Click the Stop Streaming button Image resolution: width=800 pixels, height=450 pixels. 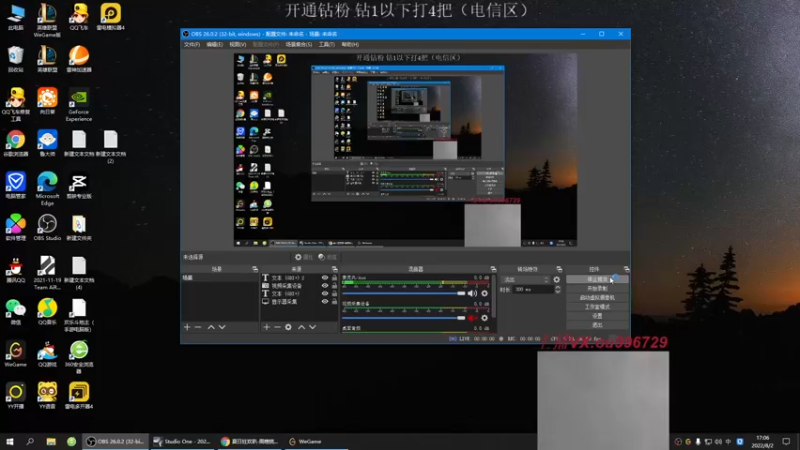[x=597, y=279]
